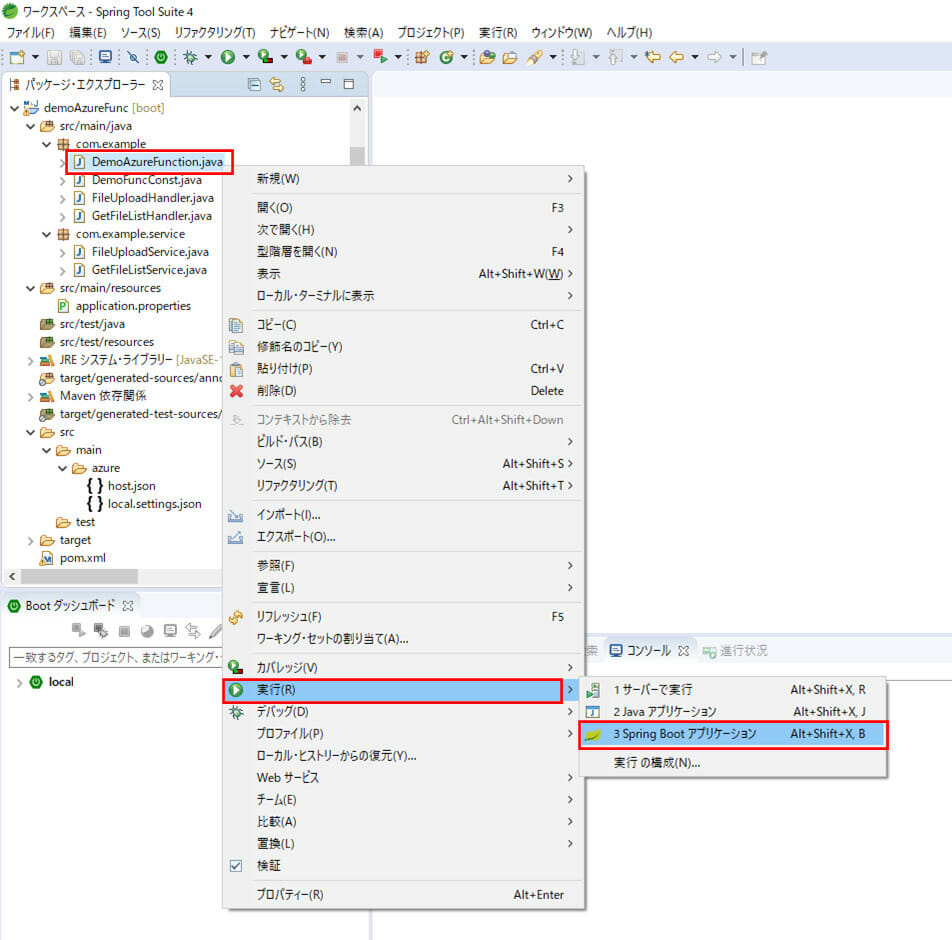
Task: Choose 削除(D) in the context menu
Action: [x=403, y=391]
